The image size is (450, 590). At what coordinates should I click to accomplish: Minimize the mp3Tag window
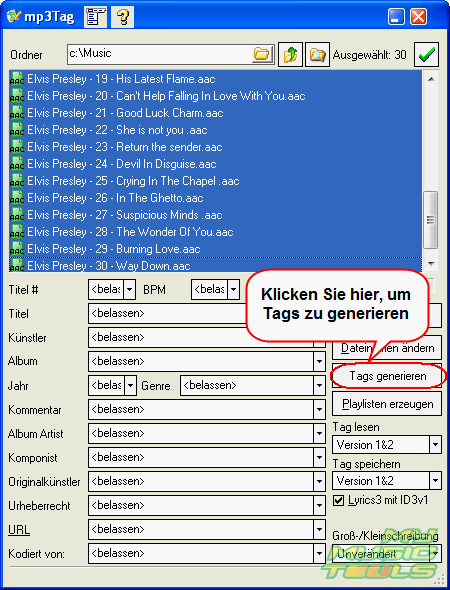[396, 17]
